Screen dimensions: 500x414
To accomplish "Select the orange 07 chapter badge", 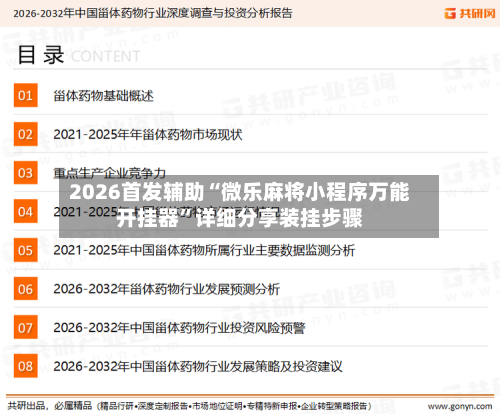I will [26, 327].
